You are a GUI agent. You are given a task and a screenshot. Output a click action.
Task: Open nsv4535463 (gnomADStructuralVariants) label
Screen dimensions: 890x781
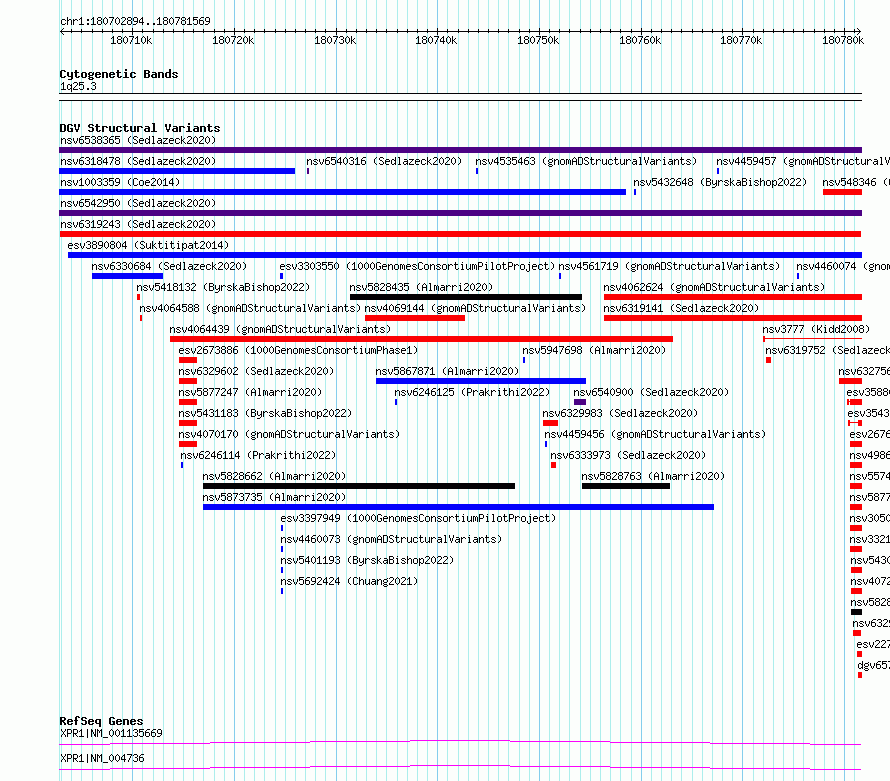click(586, 161)
